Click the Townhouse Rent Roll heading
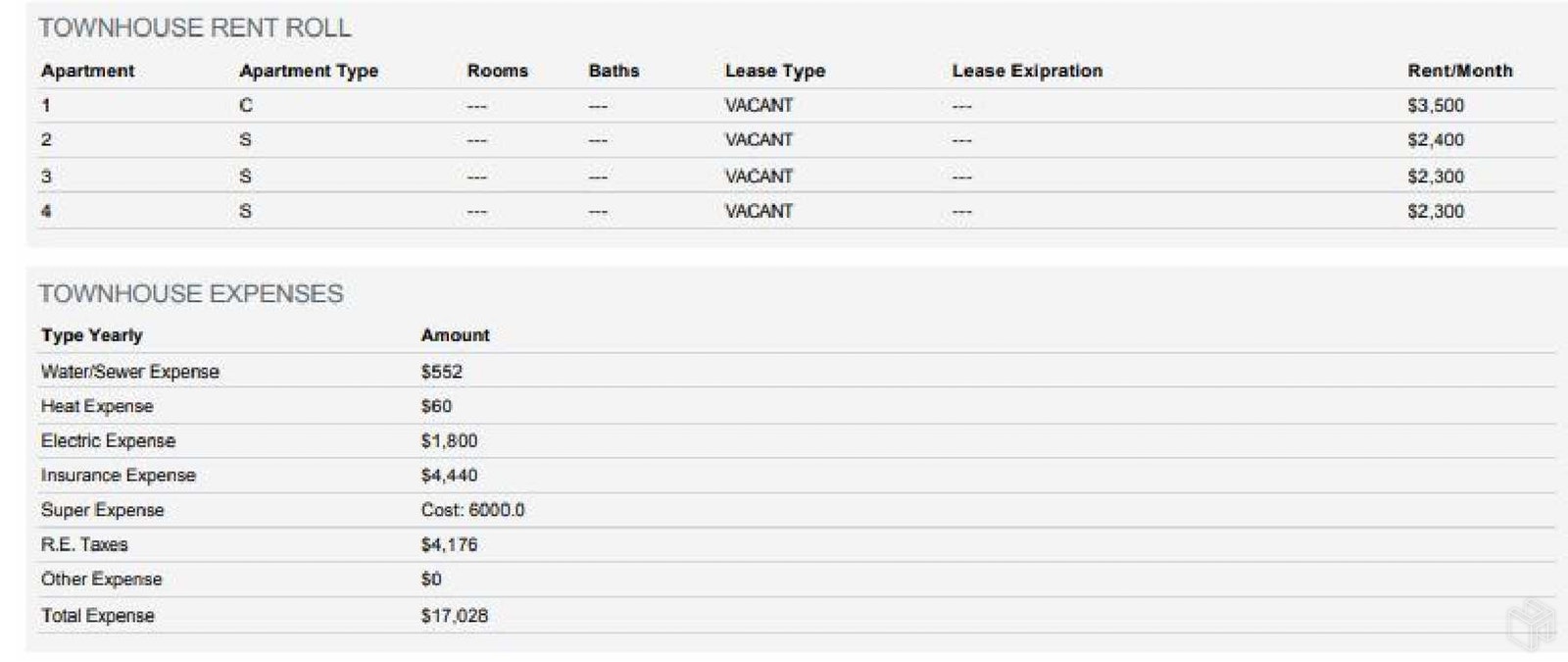This screenshot has width=1568, height=662. (x=194, y=27)
